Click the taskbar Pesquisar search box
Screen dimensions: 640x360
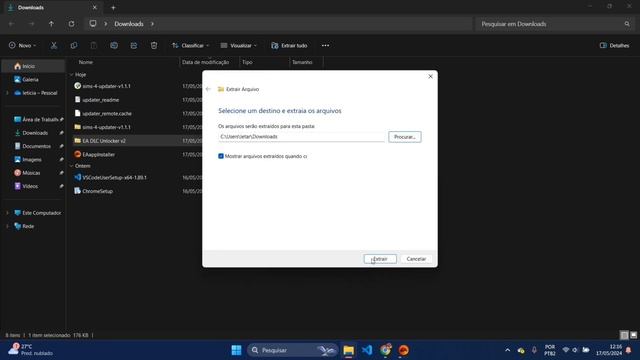click(x=293, y=350)
